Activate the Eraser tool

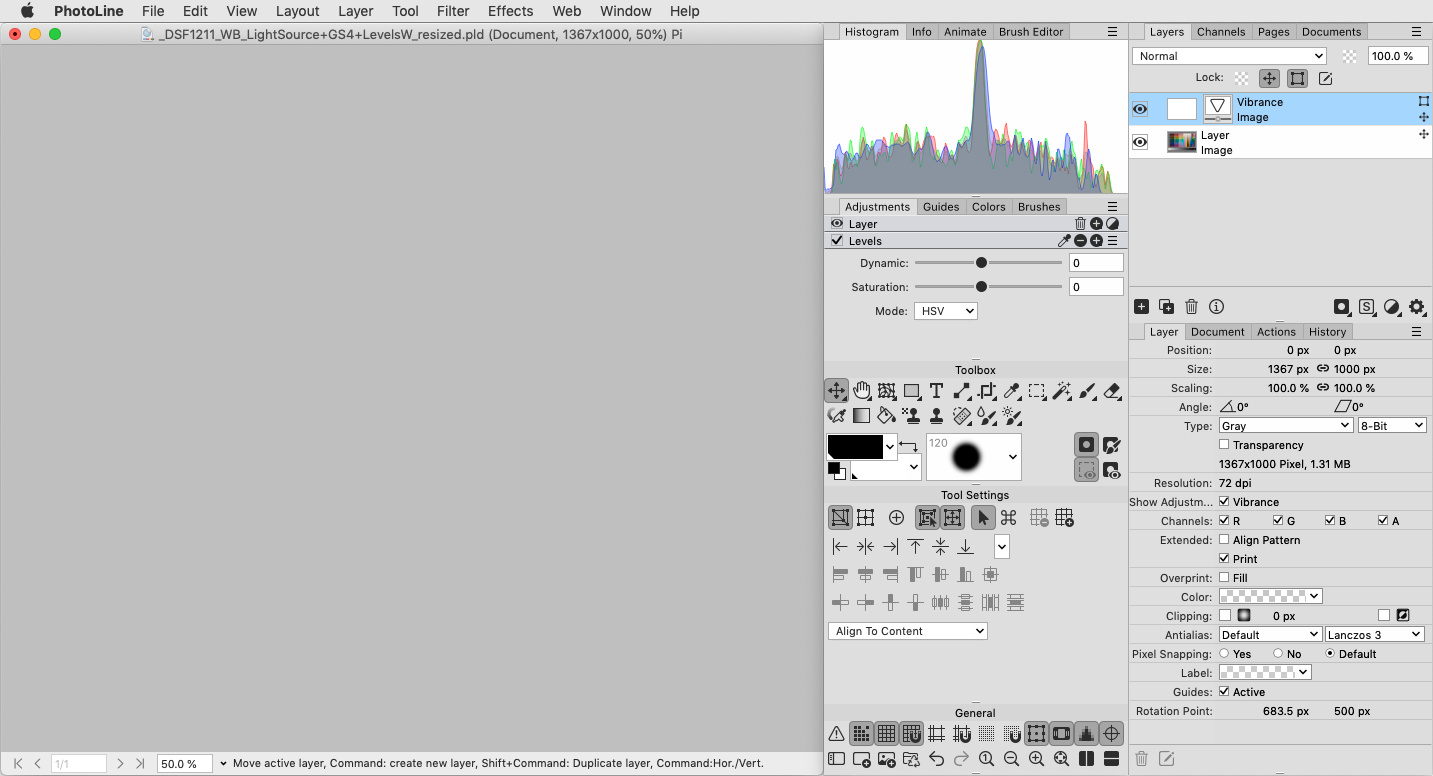click(x=1112, y=391)
